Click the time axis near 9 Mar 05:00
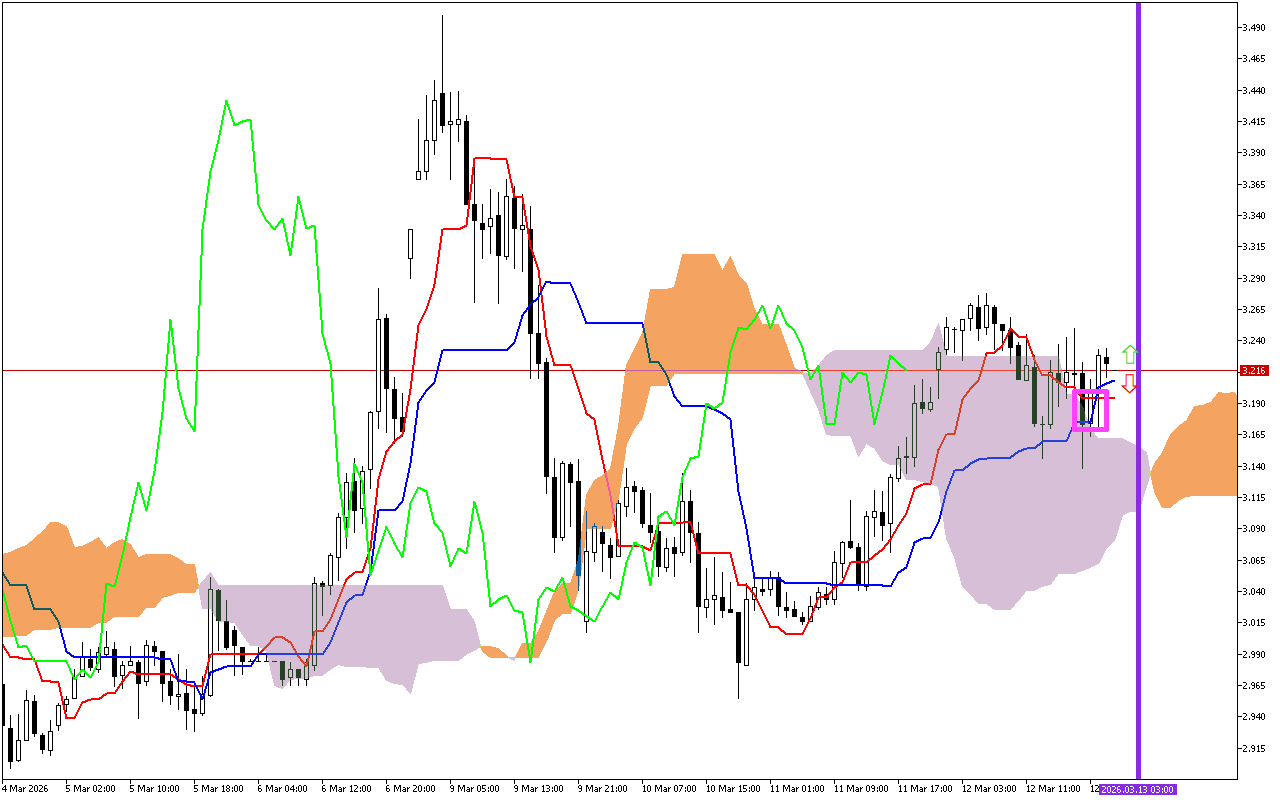1280x800 pixels. click(x=475, y=787)
